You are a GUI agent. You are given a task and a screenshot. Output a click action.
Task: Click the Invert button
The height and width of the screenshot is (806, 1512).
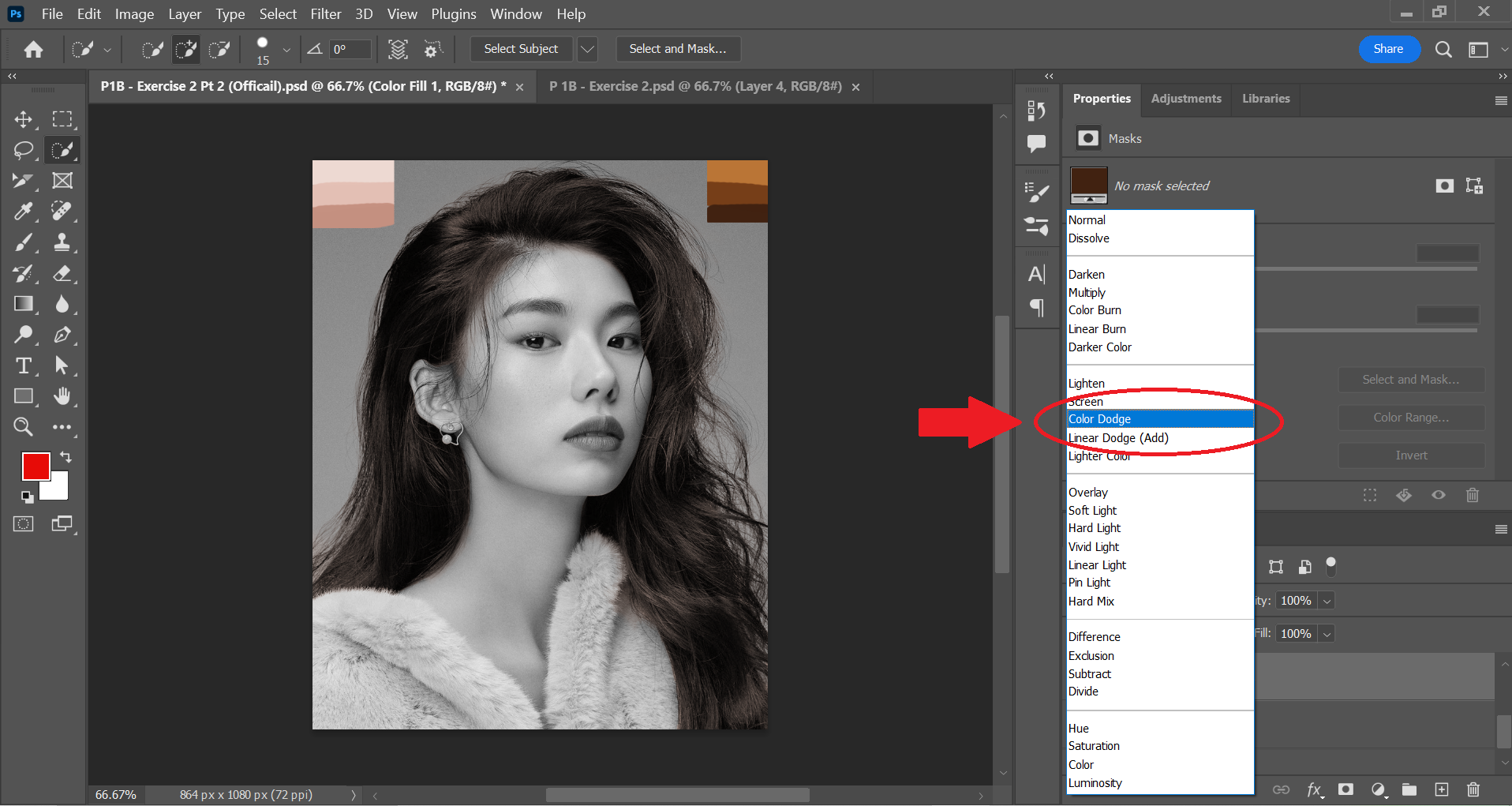[1411, 455]
